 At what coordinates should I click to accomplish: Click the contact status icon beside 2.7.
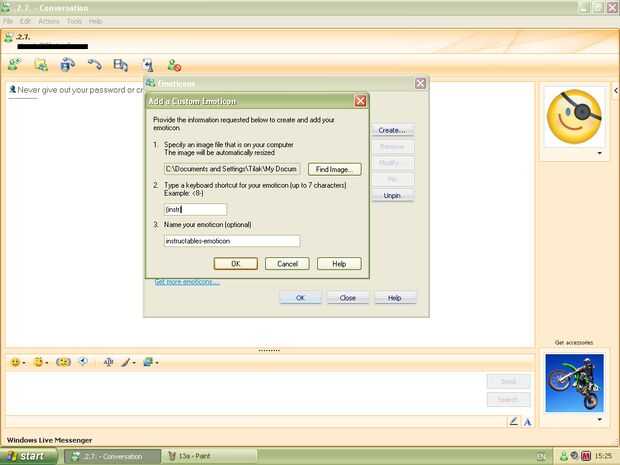8,38
